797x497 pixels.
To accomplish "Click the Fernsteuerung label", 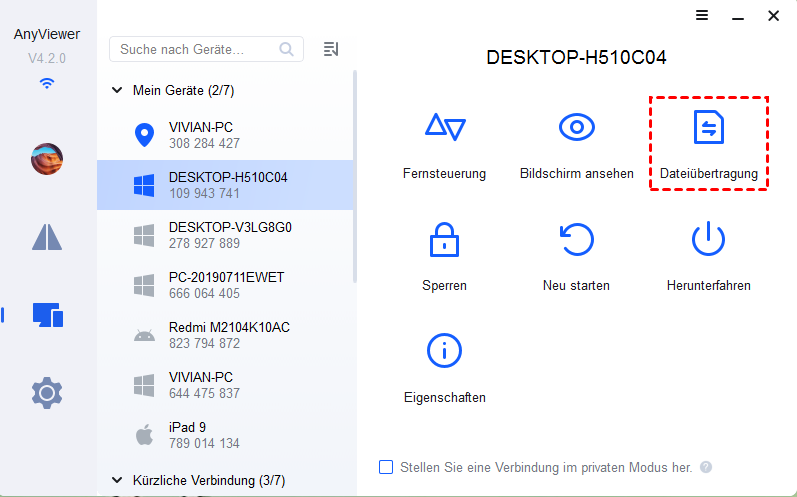I will (x=444, y=174).
